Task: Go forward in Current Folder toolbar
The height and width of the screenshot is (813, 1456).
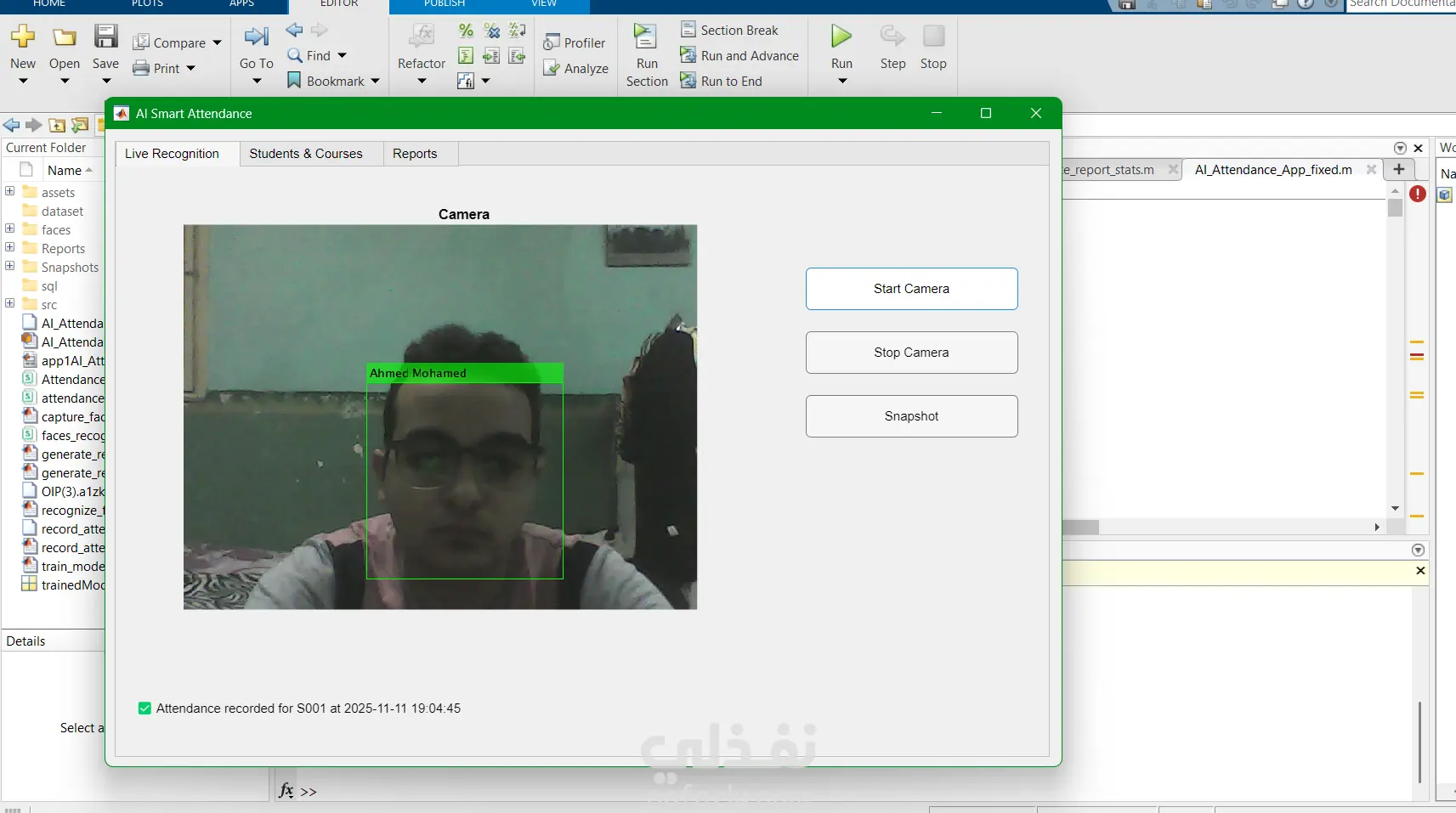Action: coord(34,125)
